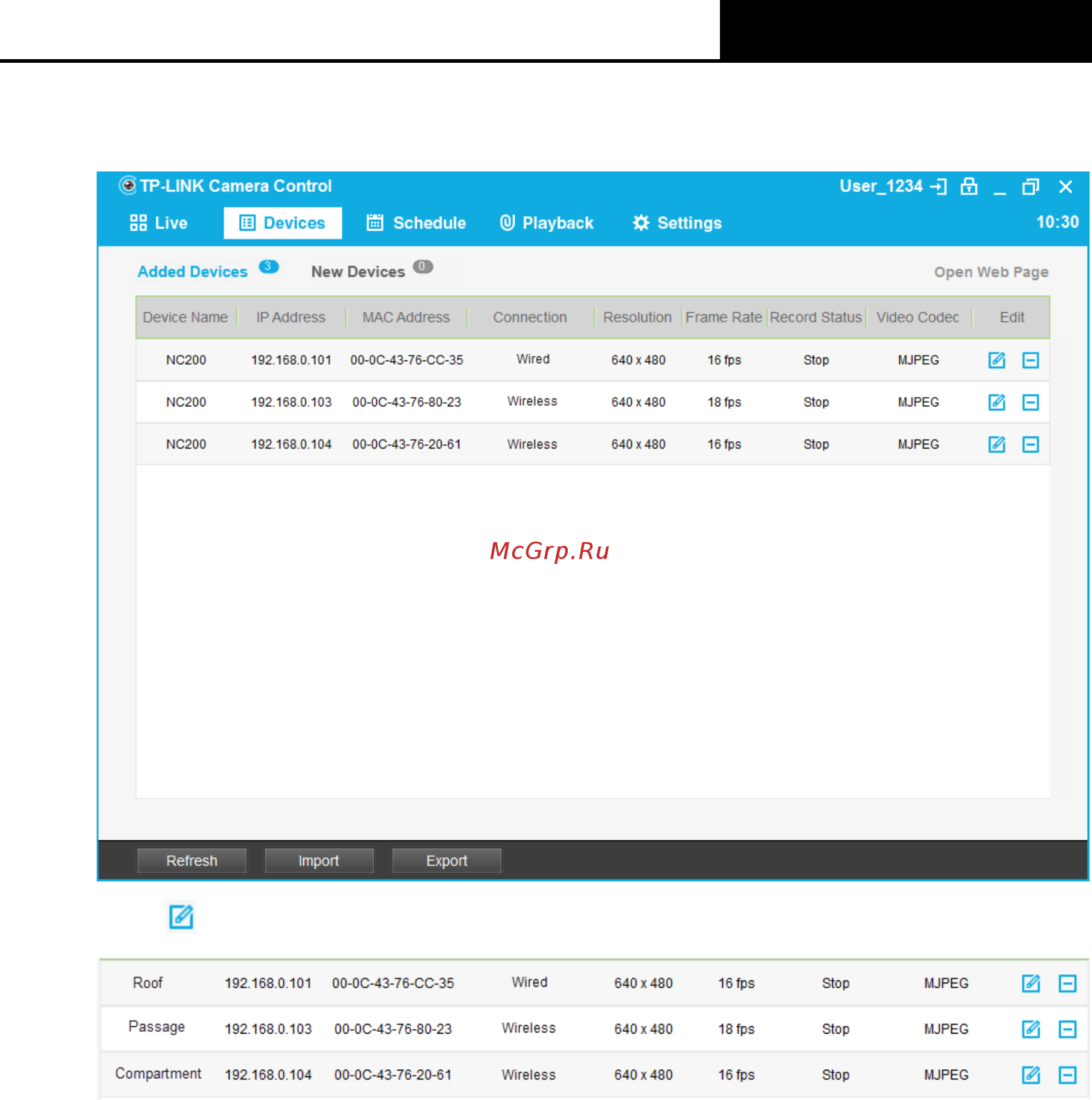Click the User_1234 username

click(881, 186)
